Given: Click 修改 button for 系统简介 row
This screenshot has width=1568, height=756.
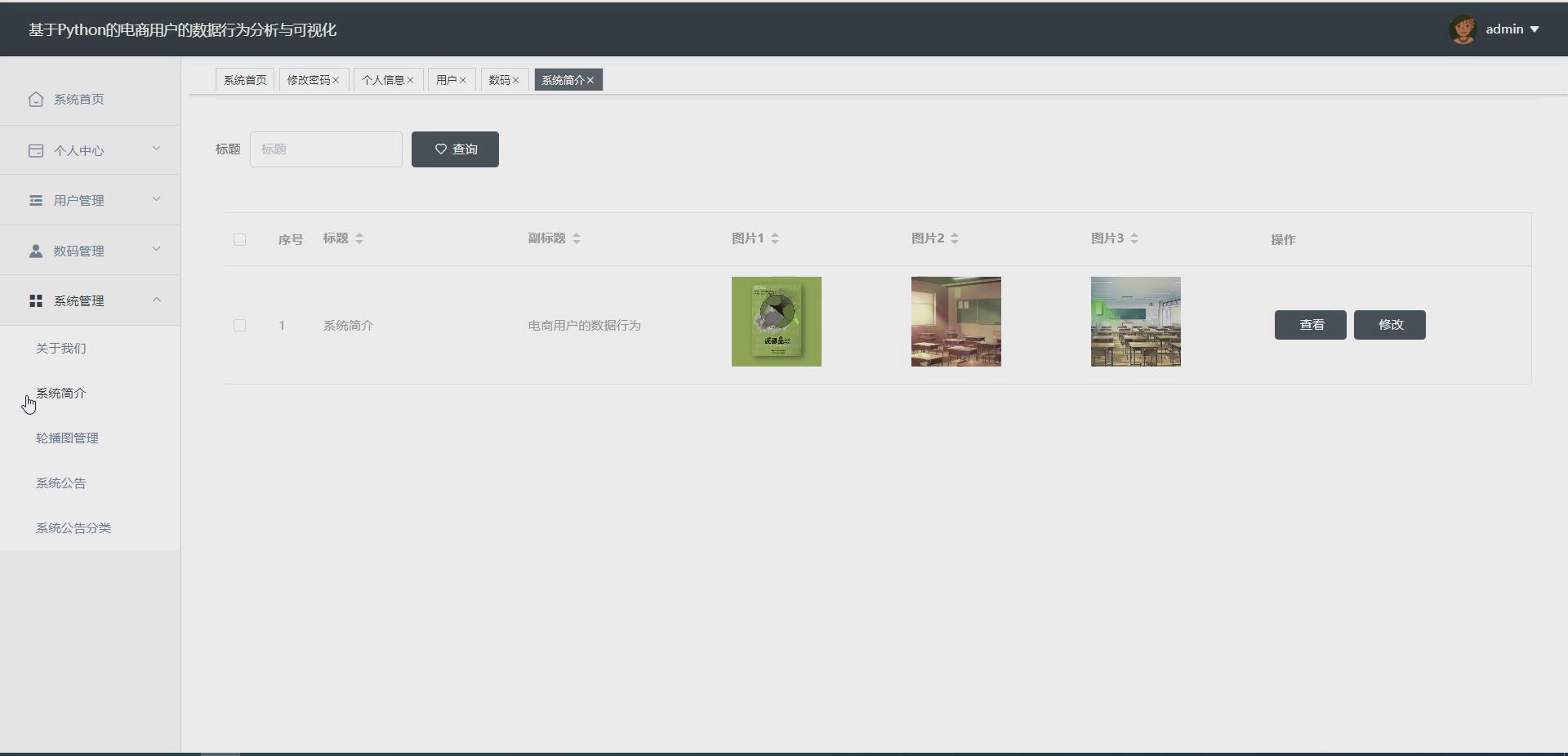Looking at the screenshot, I should click(x=1390, y=325).
